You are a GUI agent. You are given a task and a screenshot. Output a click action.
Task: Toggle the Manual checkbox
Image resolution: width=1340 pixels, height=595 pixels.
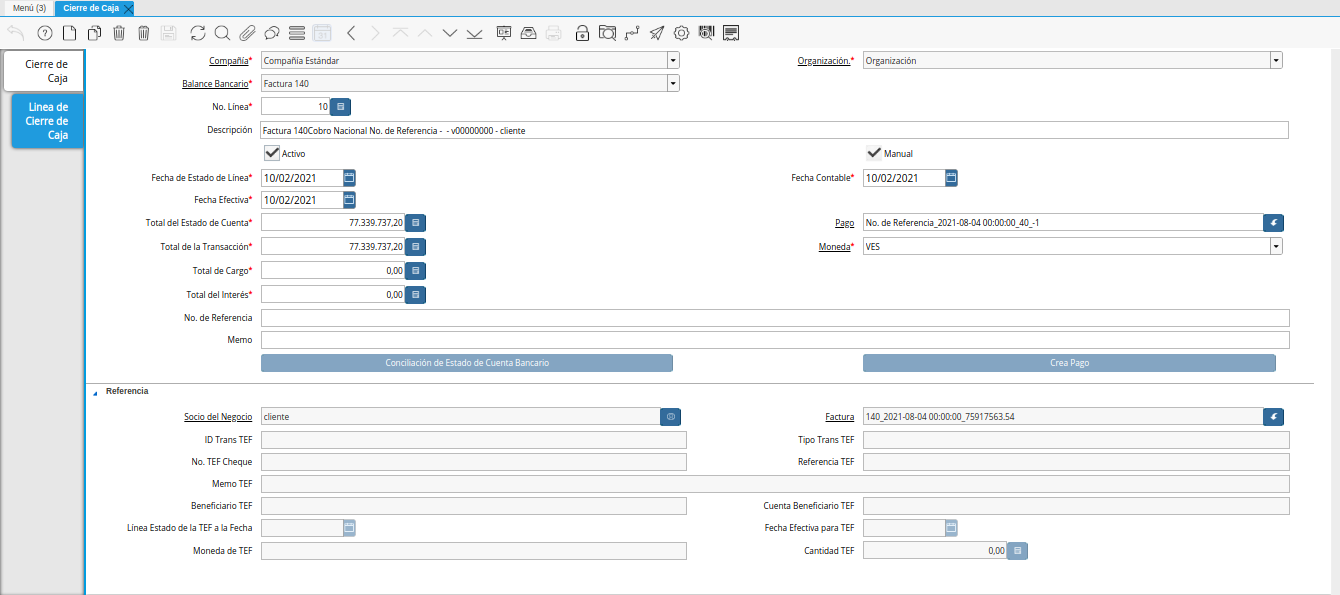[x=874, y=153]
